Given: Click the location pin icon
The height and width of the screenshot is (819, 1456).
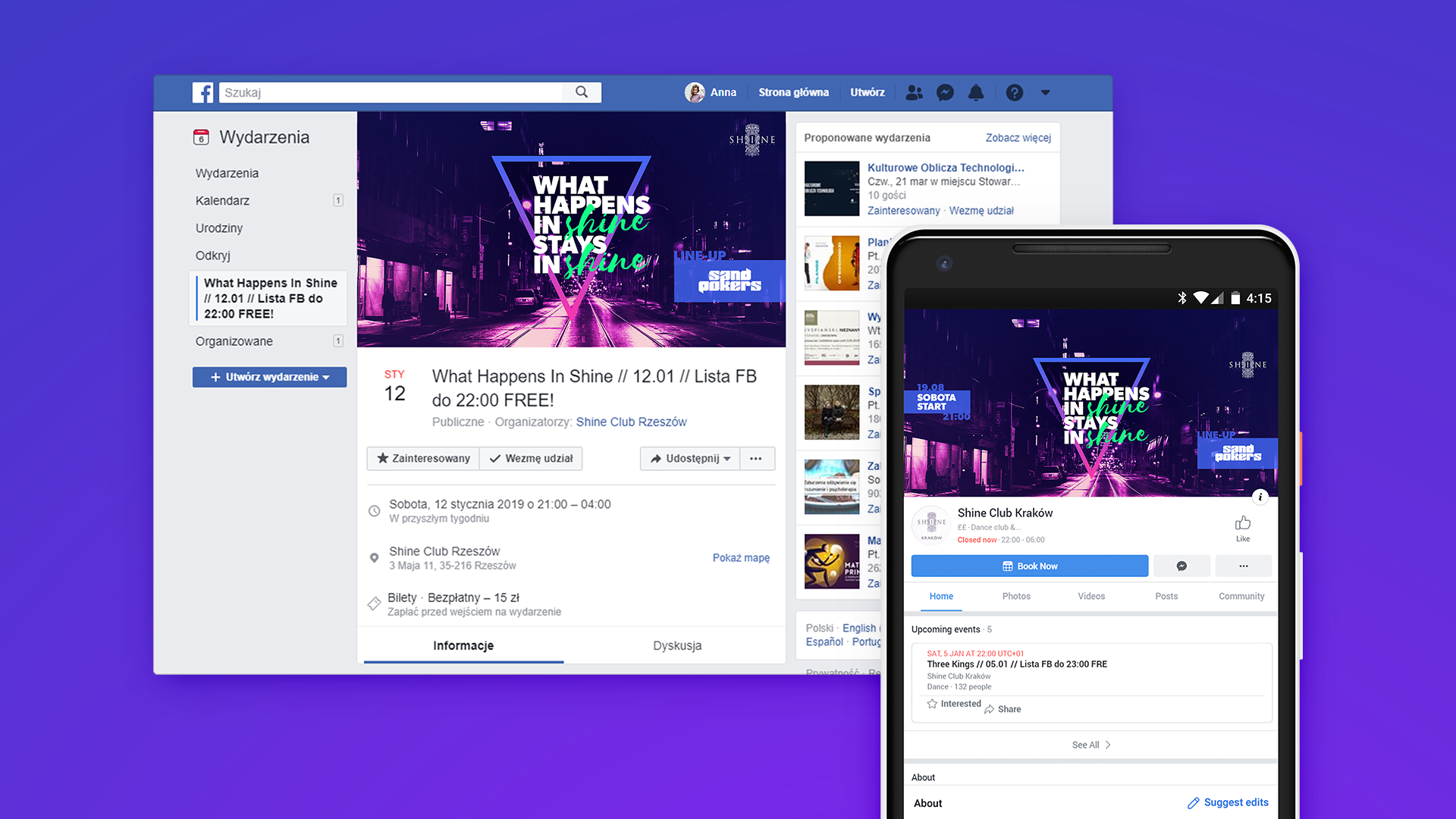Looking at the screenshot, I should click(374, 558).
